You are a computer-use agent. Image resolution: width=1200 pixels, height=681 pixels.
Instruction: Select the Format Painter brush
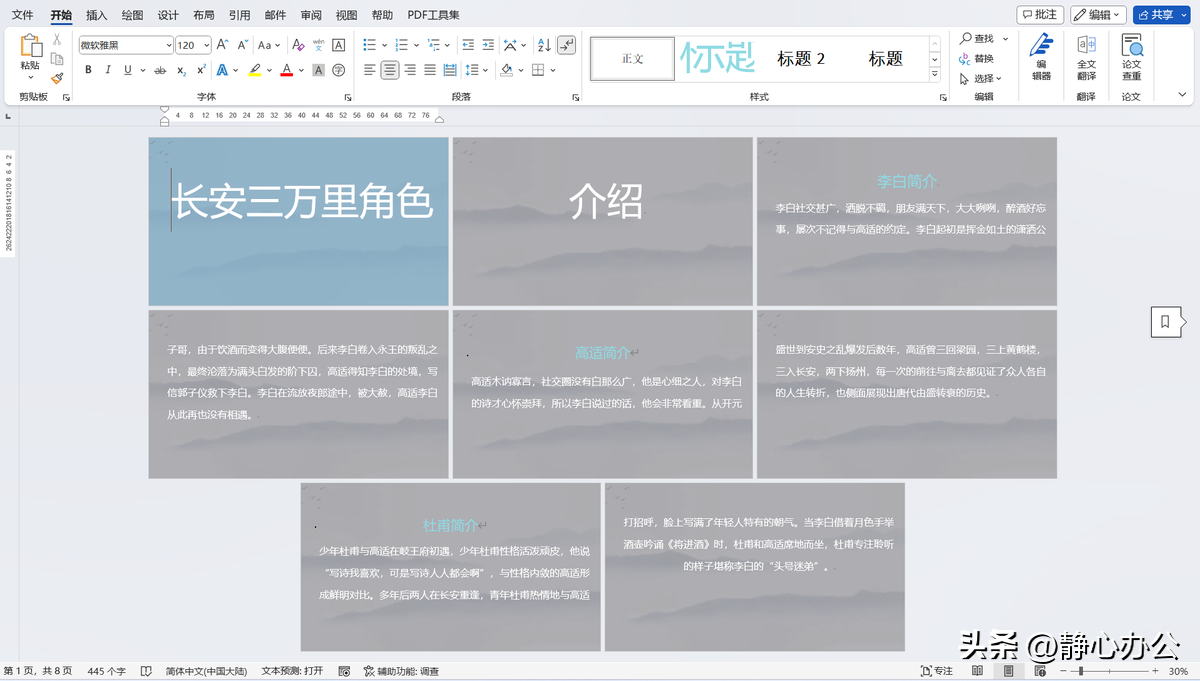point(57,77)
